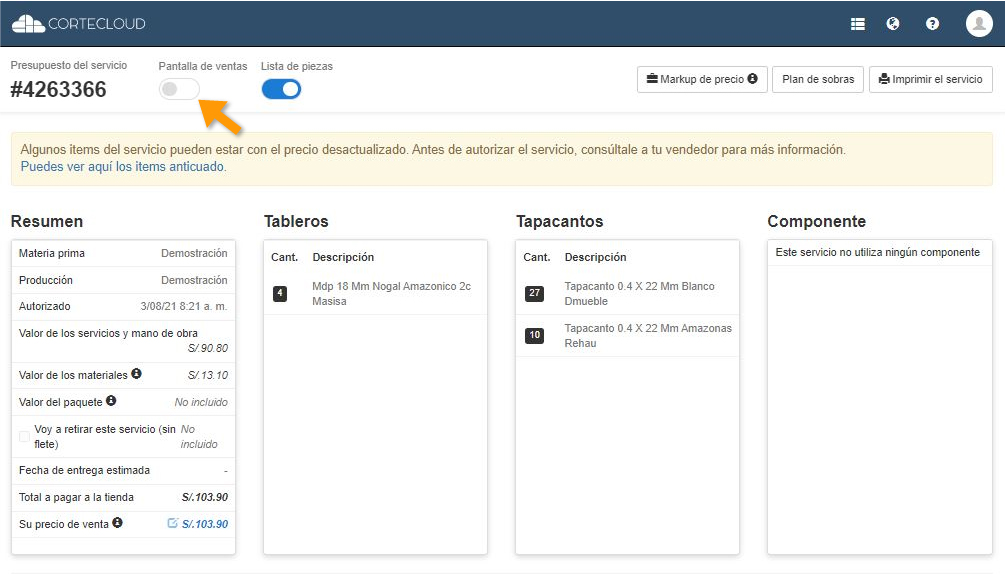
Task: Enable the Pantalla de ventas toggle
Action: click(179, 90)
